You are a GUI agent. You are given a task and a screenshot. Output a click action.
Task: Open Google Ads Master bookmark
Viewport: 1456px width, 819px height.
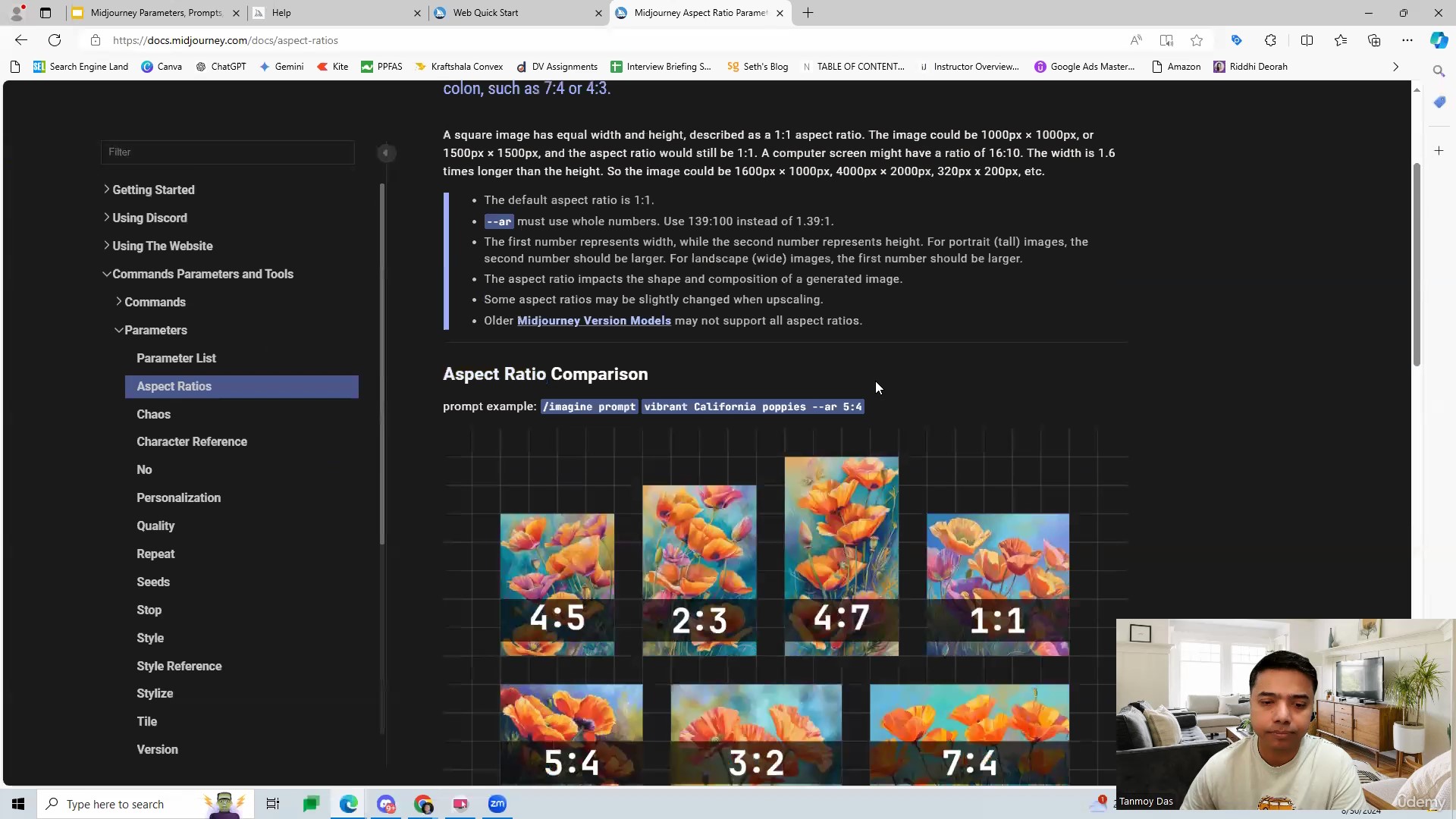(1084, 67)
